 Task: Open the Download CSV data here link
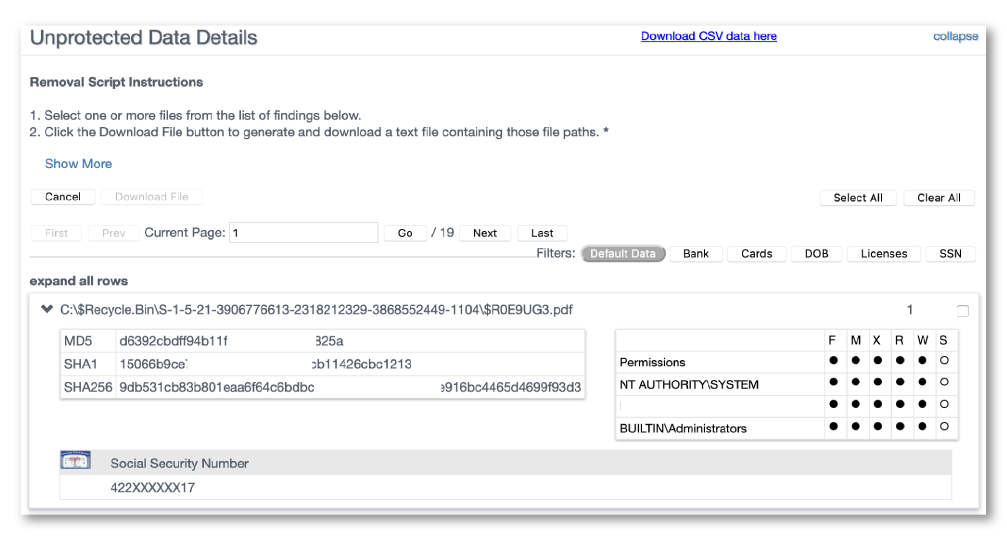(x=708, y=36)
